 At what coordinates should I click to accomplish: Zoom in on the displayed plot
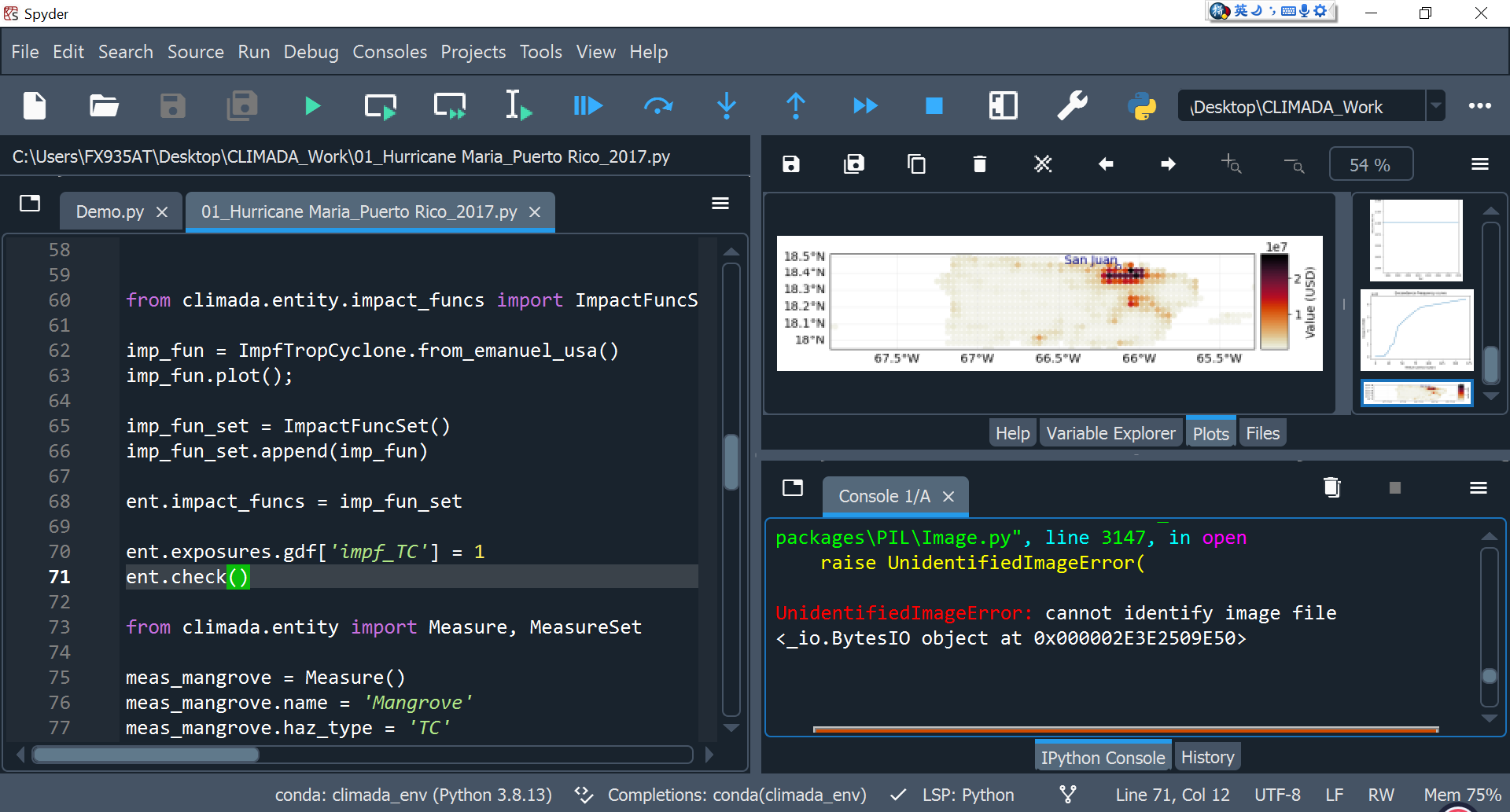[1232, 164]
